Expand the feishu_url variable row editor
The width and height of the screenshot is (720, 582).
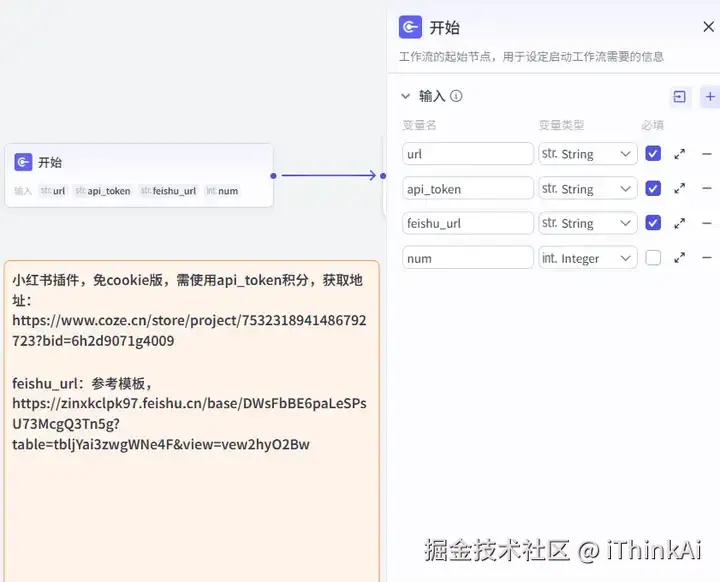680,223
